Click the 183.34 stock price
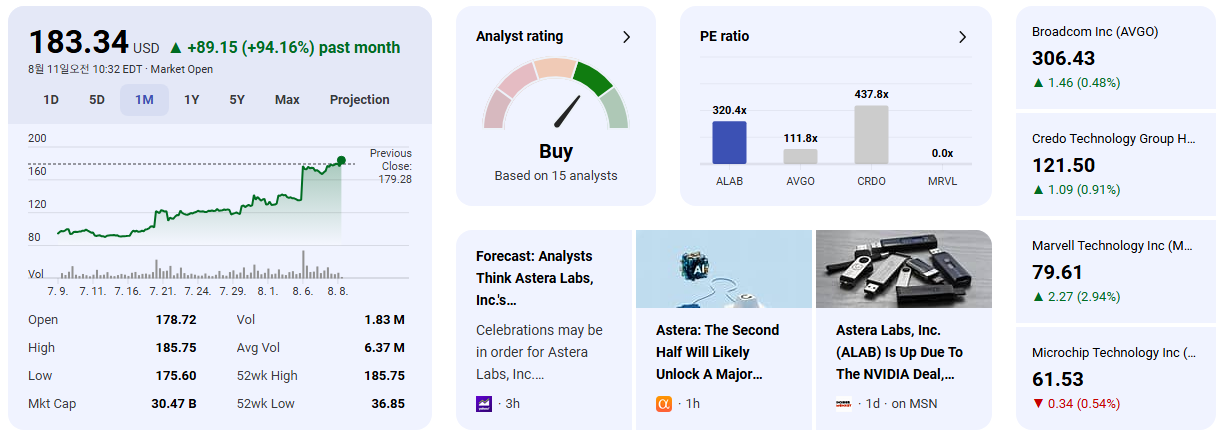 (x=79, y=43)
